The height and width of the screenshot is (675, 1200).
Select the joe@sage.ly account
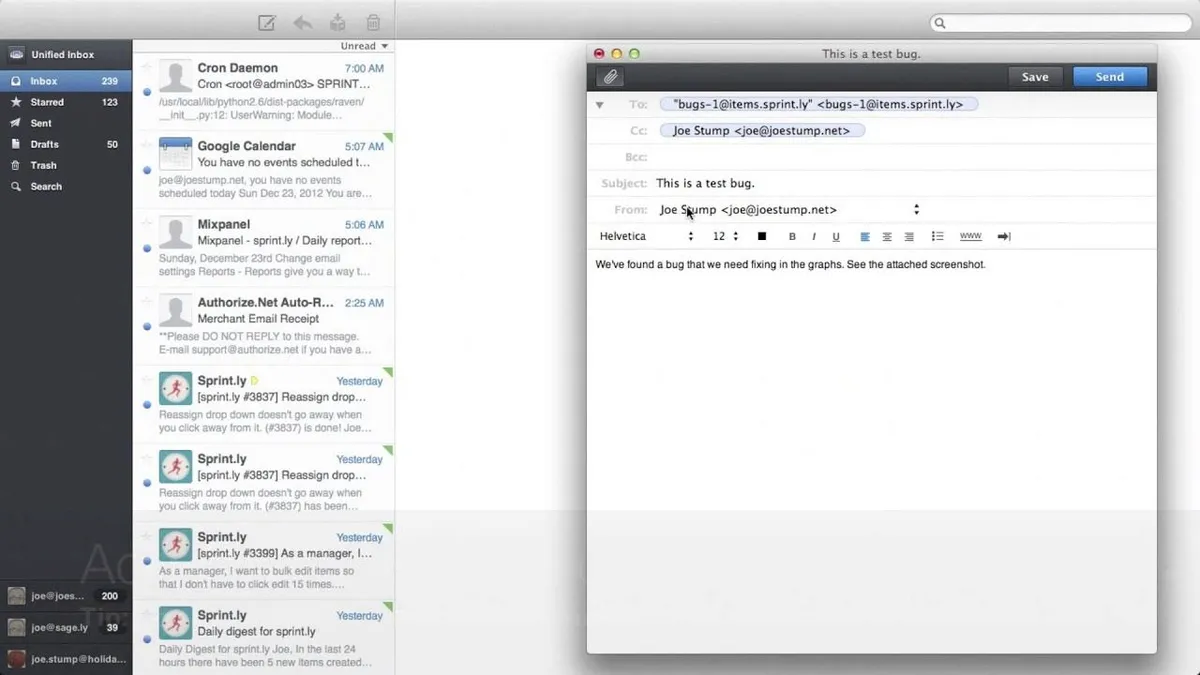click(66, 628)
